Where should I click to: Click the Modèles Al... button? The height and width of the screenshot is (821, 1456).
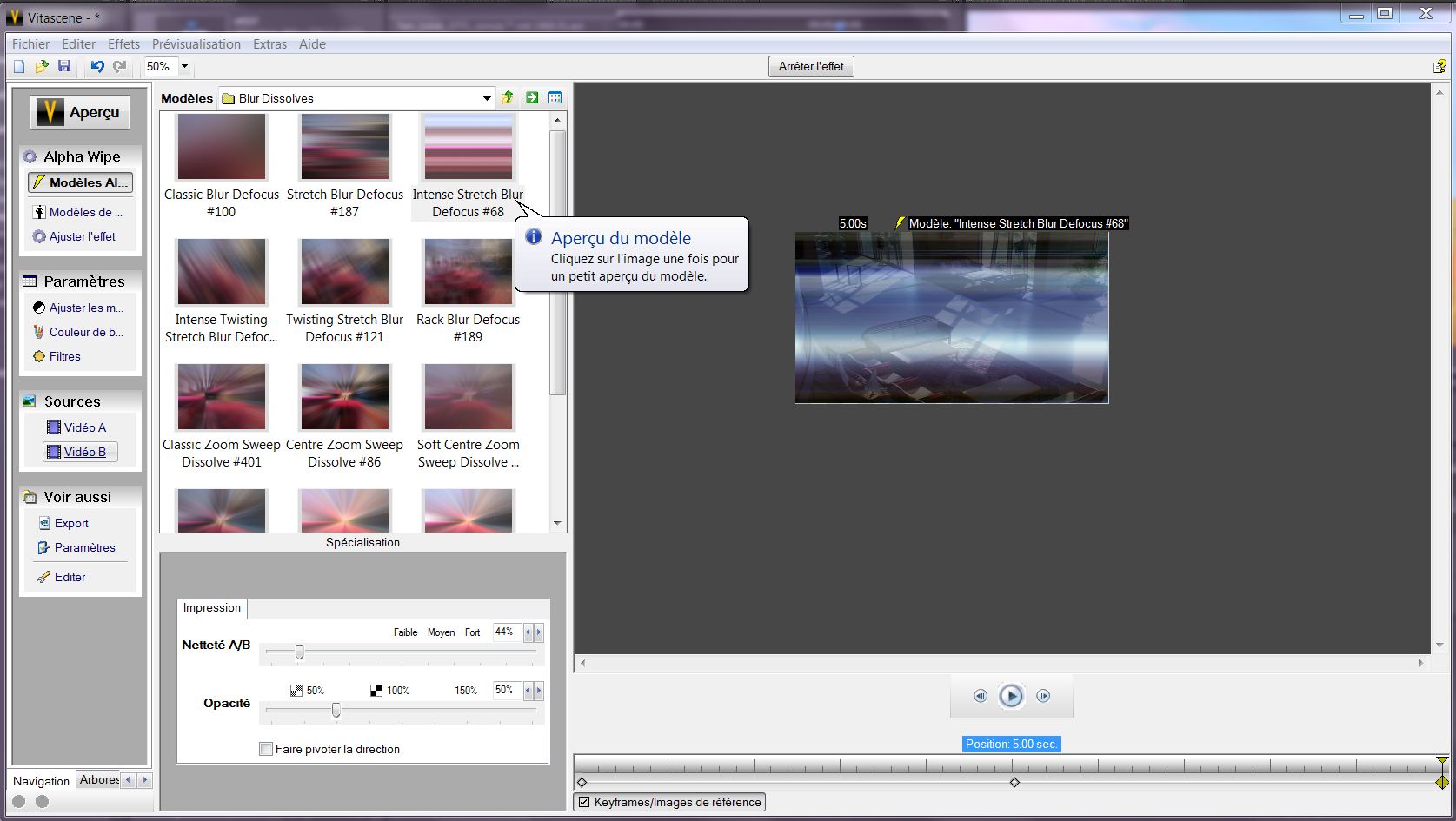80,182
